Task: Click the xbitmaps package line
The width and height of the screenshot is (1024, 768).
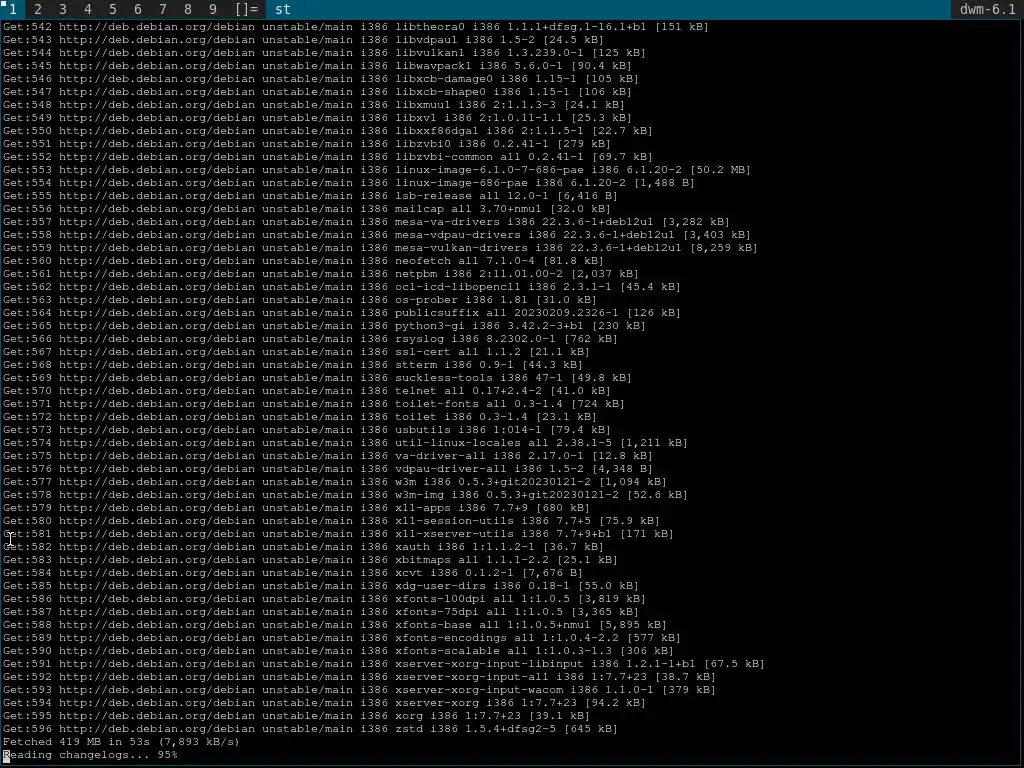Action: coord(310,560)
